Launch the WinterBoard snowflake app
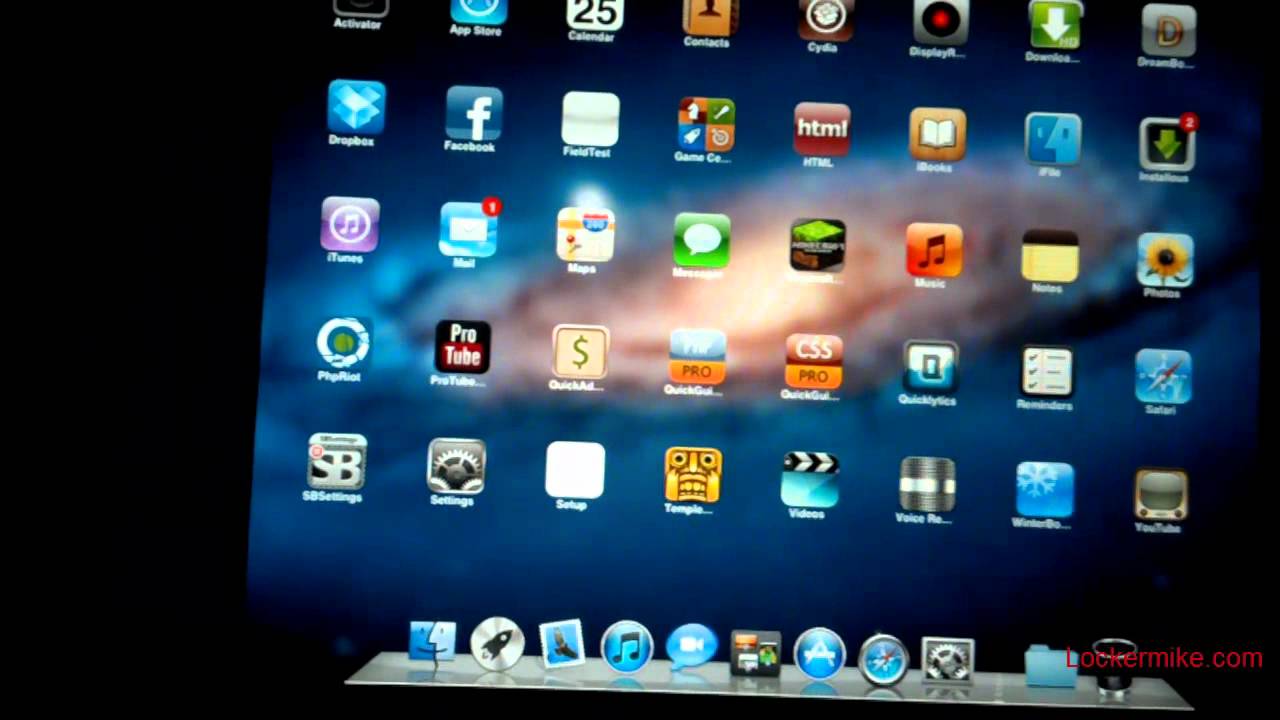The width and height of the screenshot is (1280, 720). (x=1044, y=490)
